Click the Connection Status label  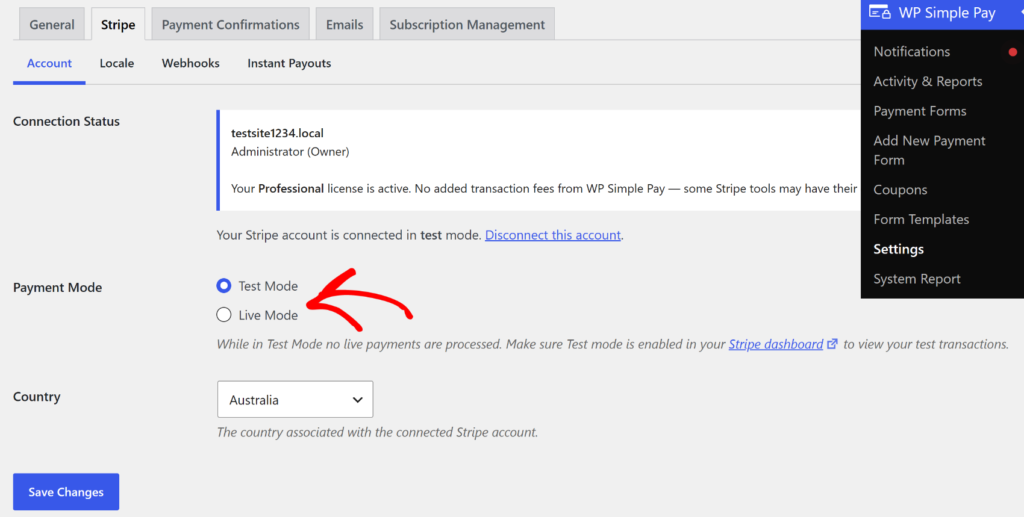tap(66, 121)
